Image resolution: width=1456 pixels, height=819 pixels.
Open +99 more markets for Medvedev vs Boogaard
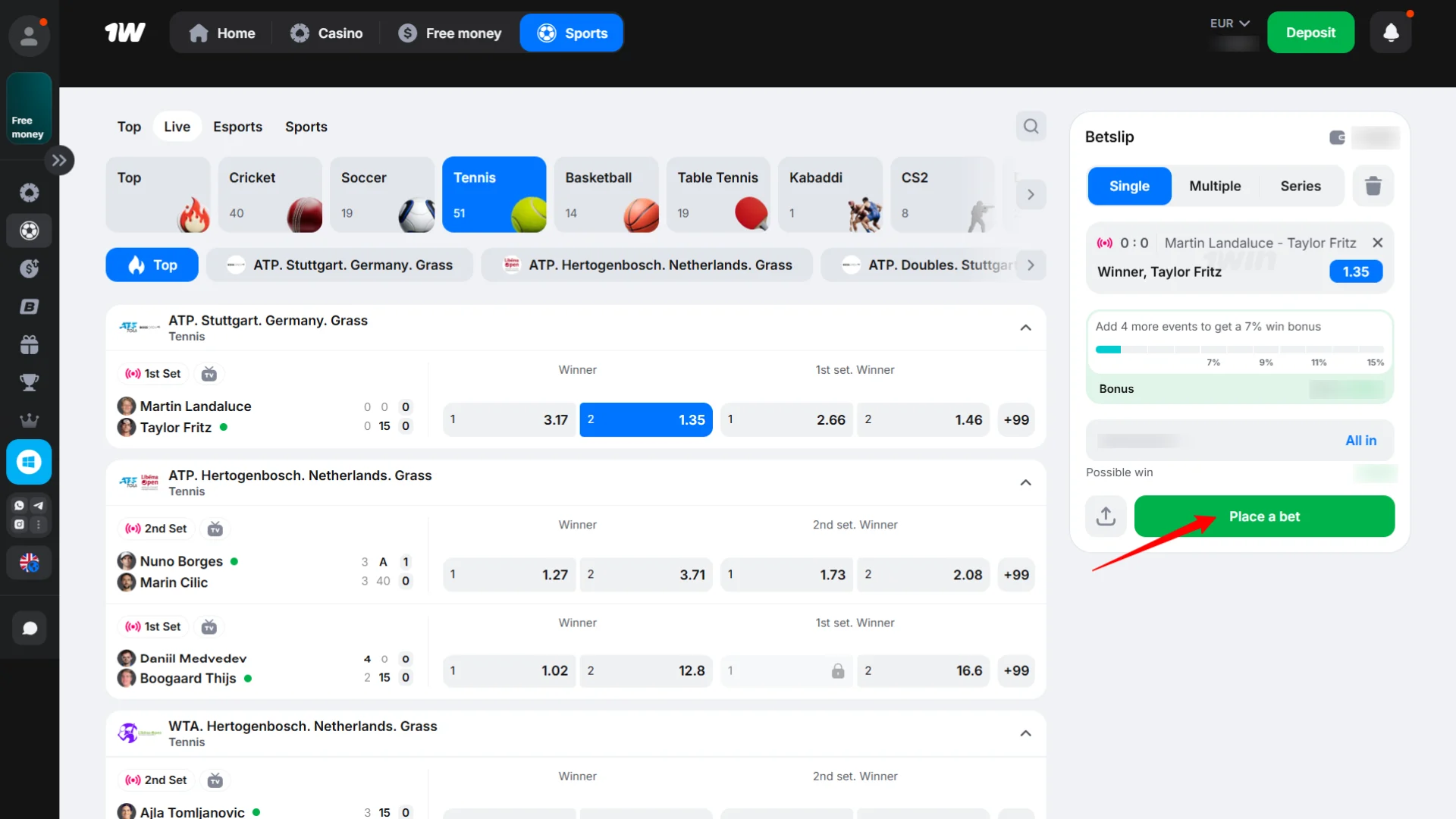tap(1016, 670)
